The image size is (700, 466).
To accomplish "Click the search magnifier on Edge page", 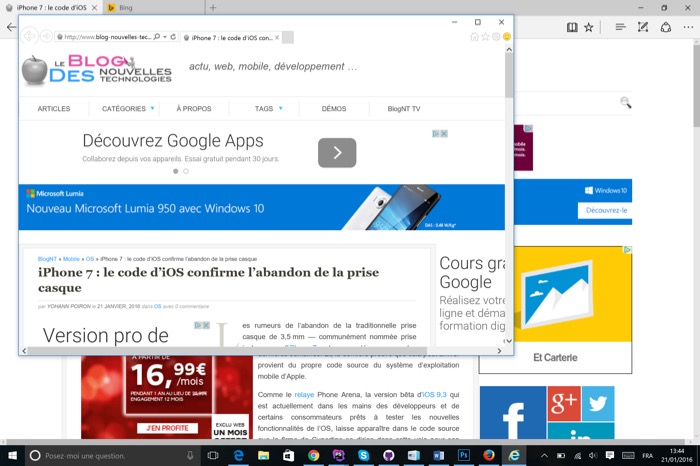I will (625, 103).
